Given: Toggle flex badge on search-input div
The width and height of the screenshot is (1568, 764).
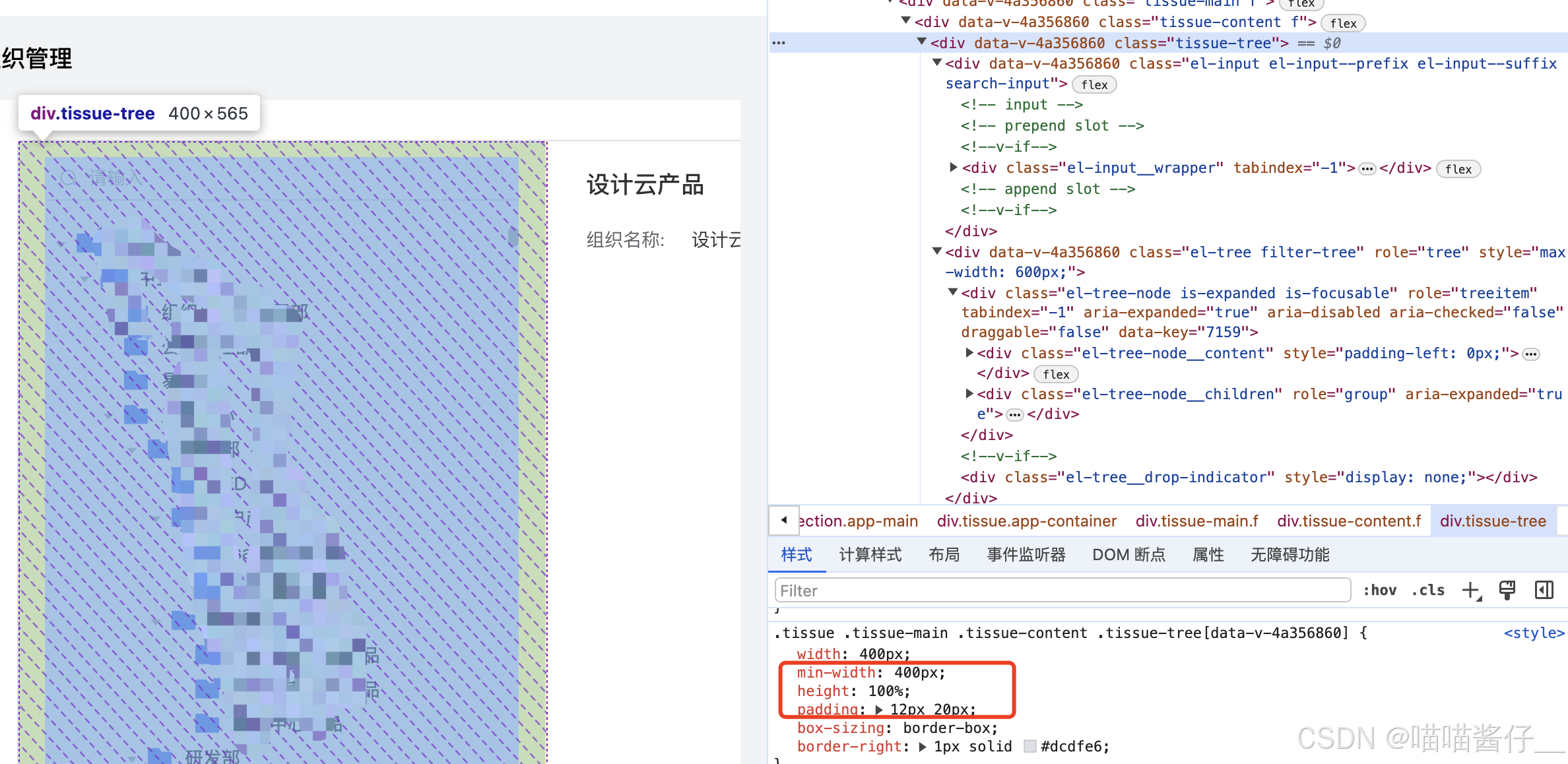Looking at the screenshot, I should (1094, 85).
